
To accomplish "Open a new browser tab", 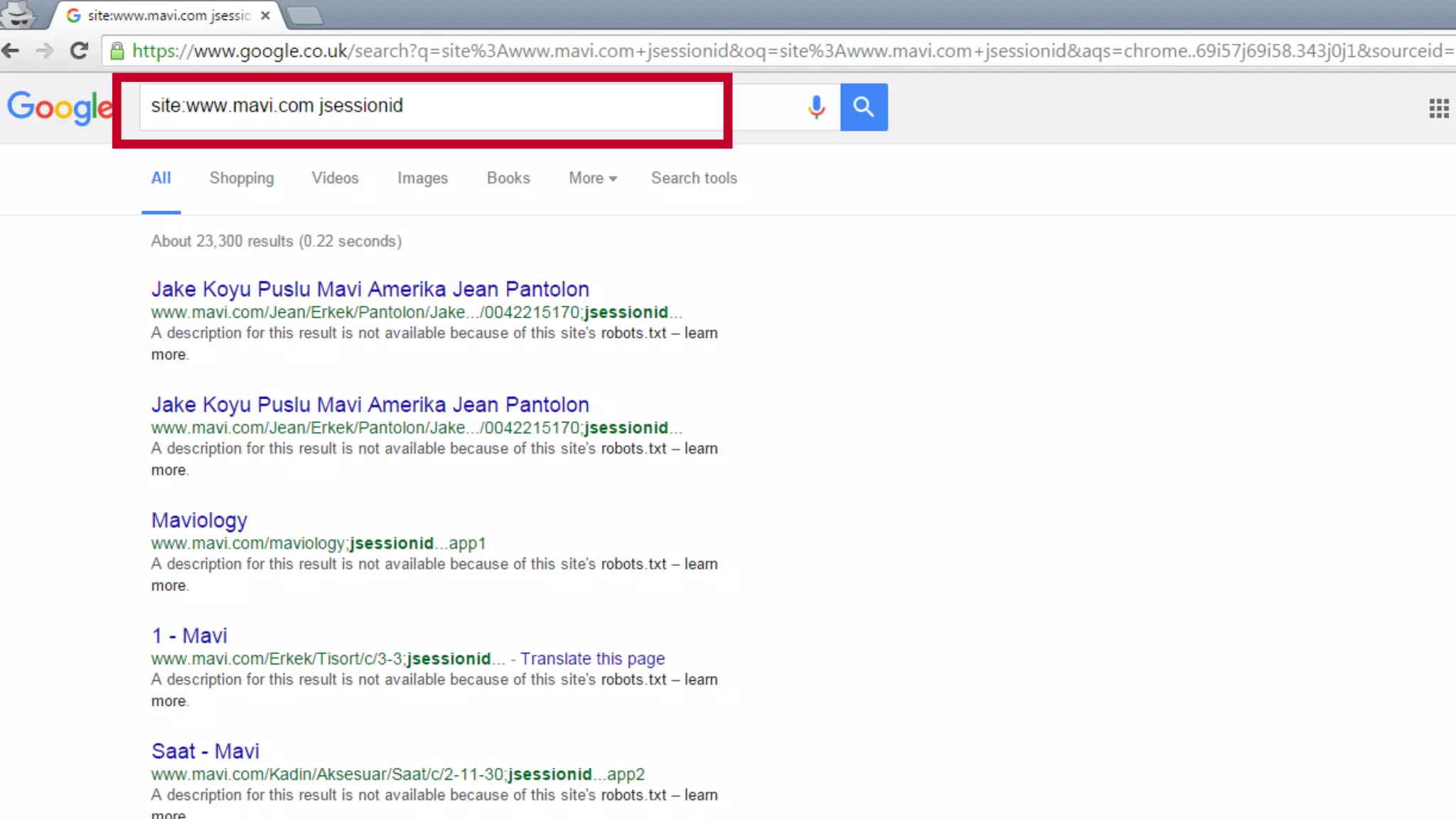I will [x=305, y=15].
